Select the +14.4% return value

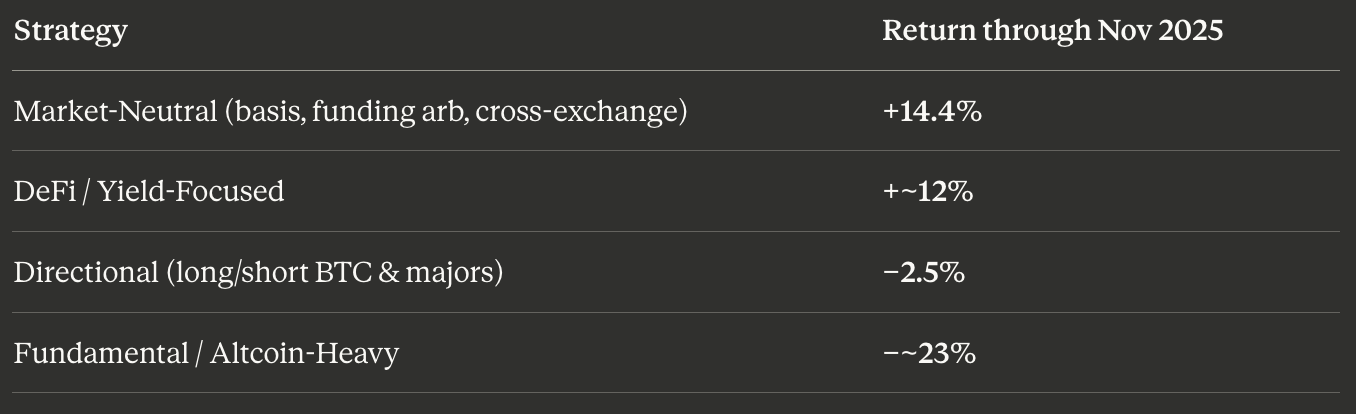point(932,111)
